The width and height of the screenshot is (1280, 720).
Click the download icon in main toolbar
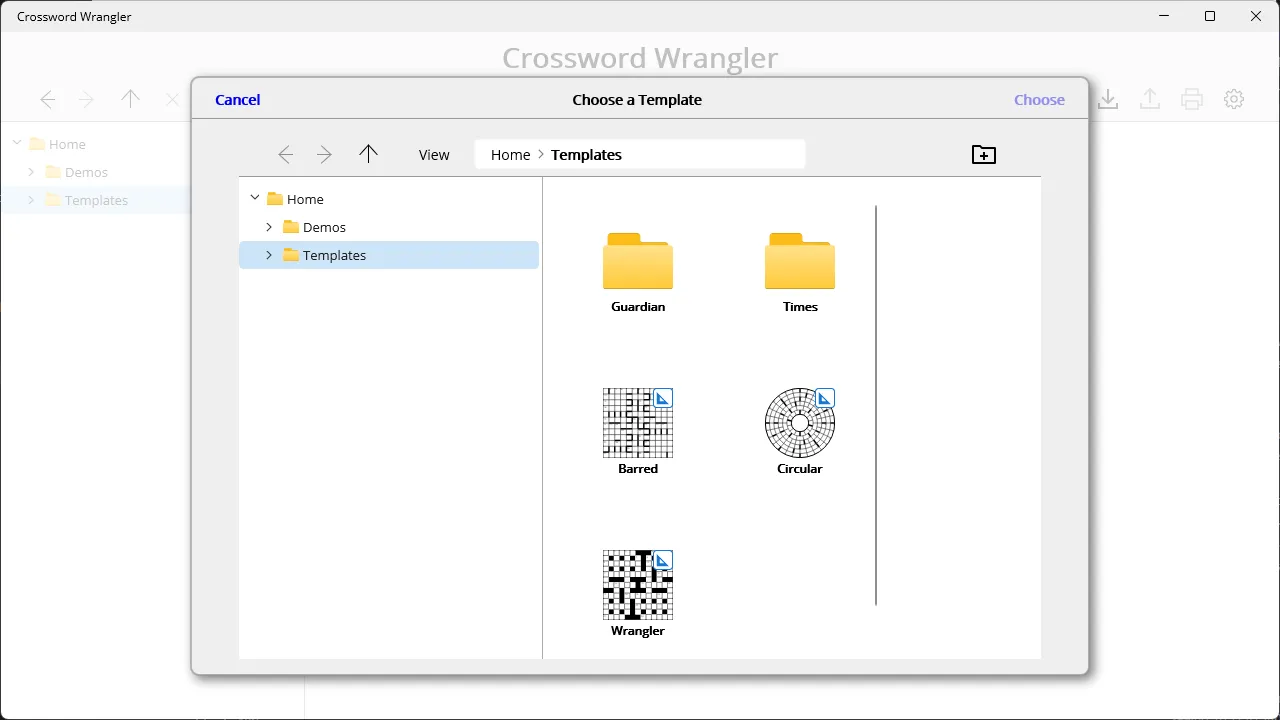click(x=1108, y=99)
